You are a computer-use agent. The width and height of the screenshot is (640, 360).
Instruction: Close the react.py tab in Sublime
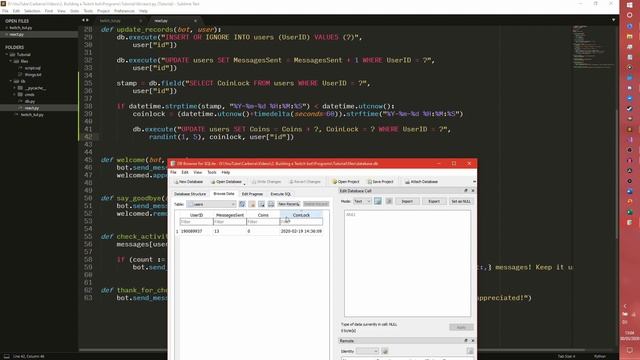click(x=195, y=20)
